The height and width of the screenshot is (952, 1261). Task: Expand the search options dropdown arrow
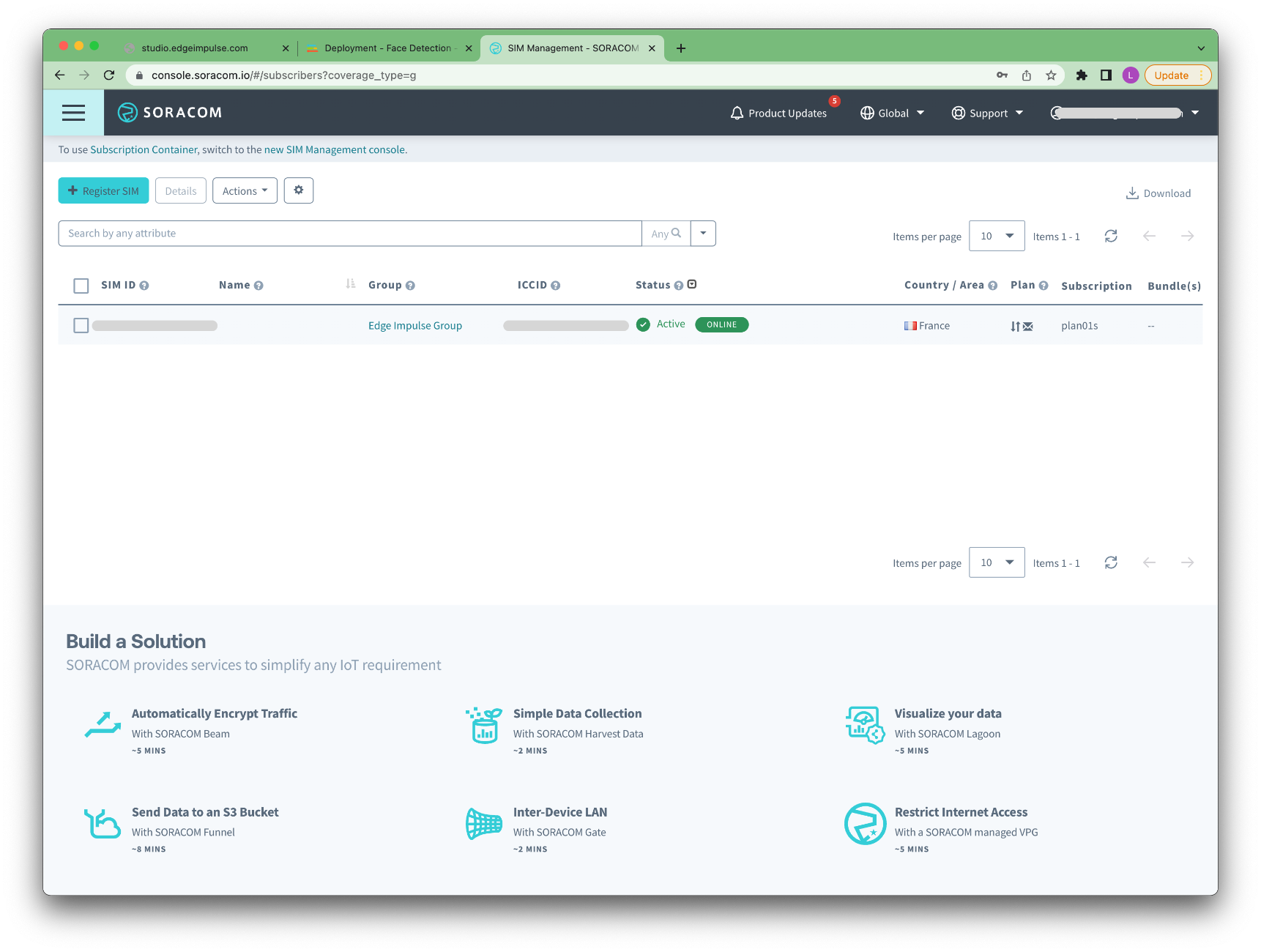[x=703, y=234]
